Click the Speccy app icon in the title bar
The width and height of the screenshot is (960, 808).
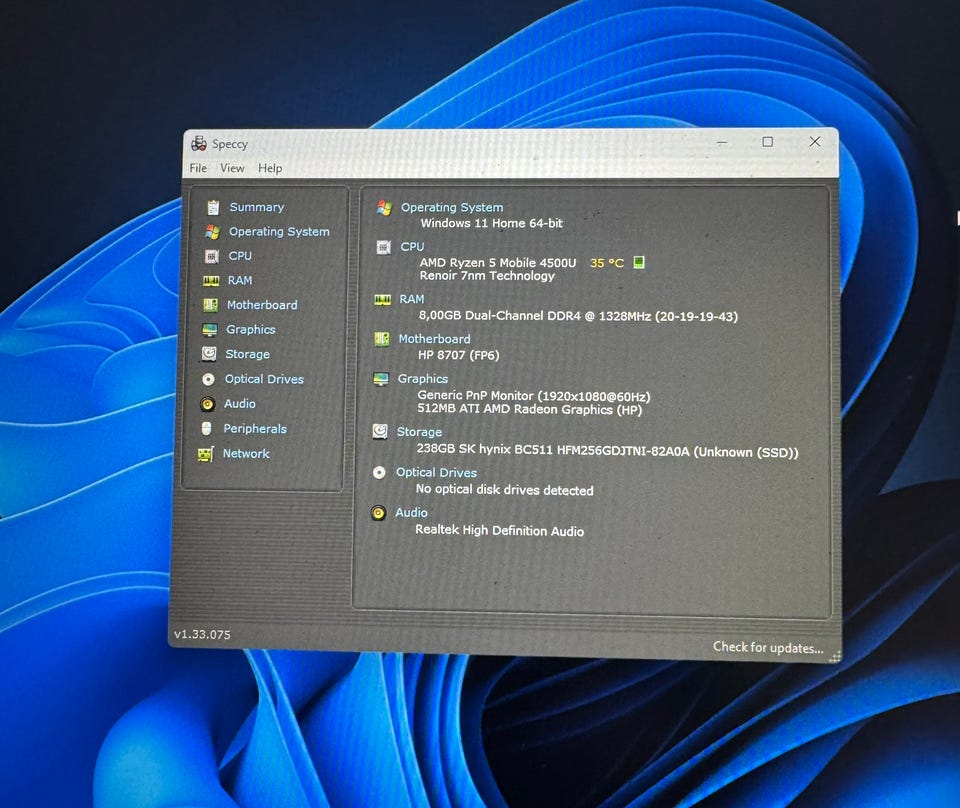(x=199, y=144)
